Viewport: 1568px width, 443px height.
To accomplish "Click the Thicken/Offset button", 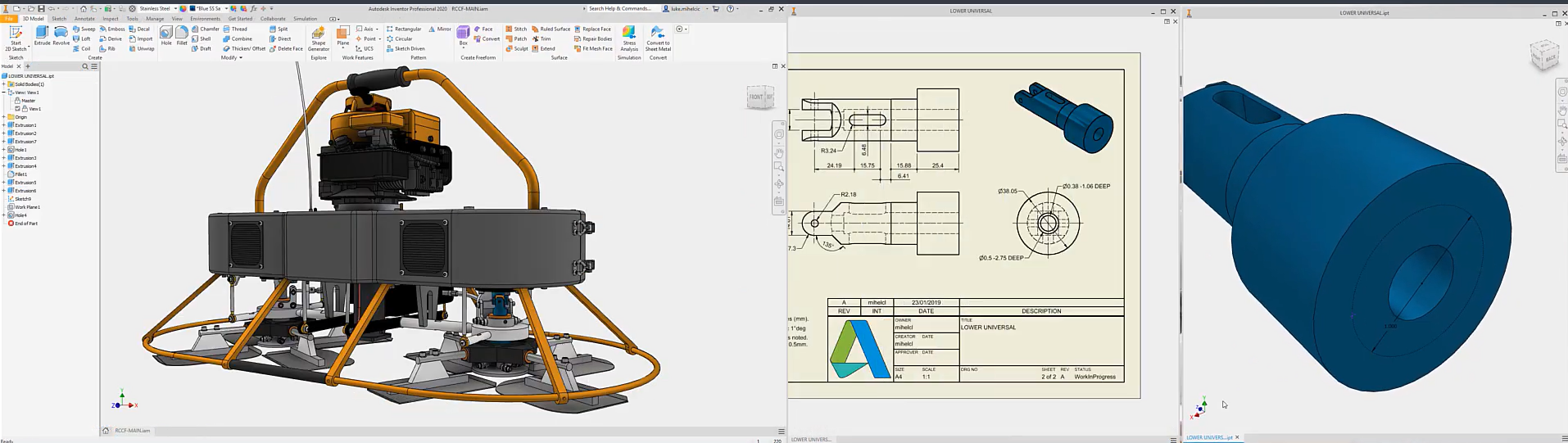I will 244,48.
